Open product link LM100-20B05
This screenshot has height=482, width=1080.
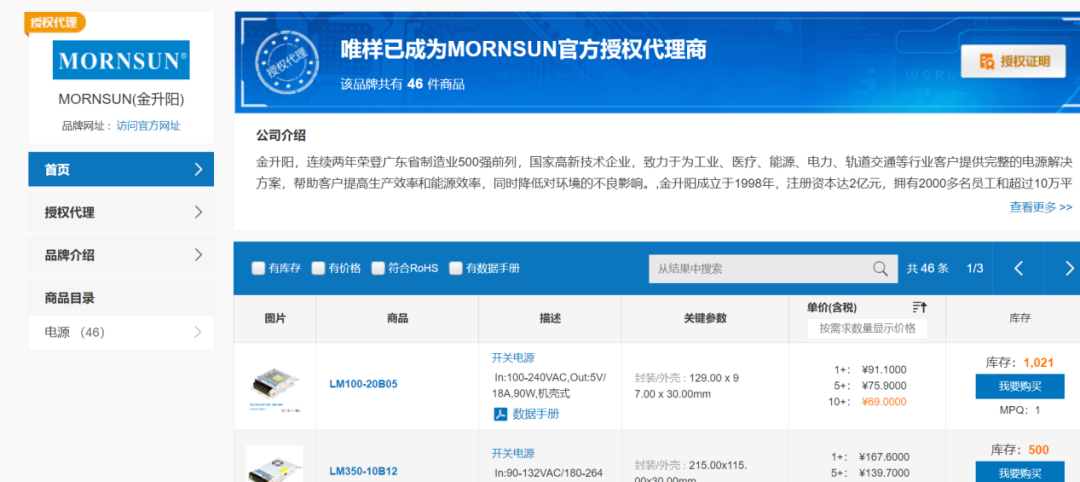(363, 384)
